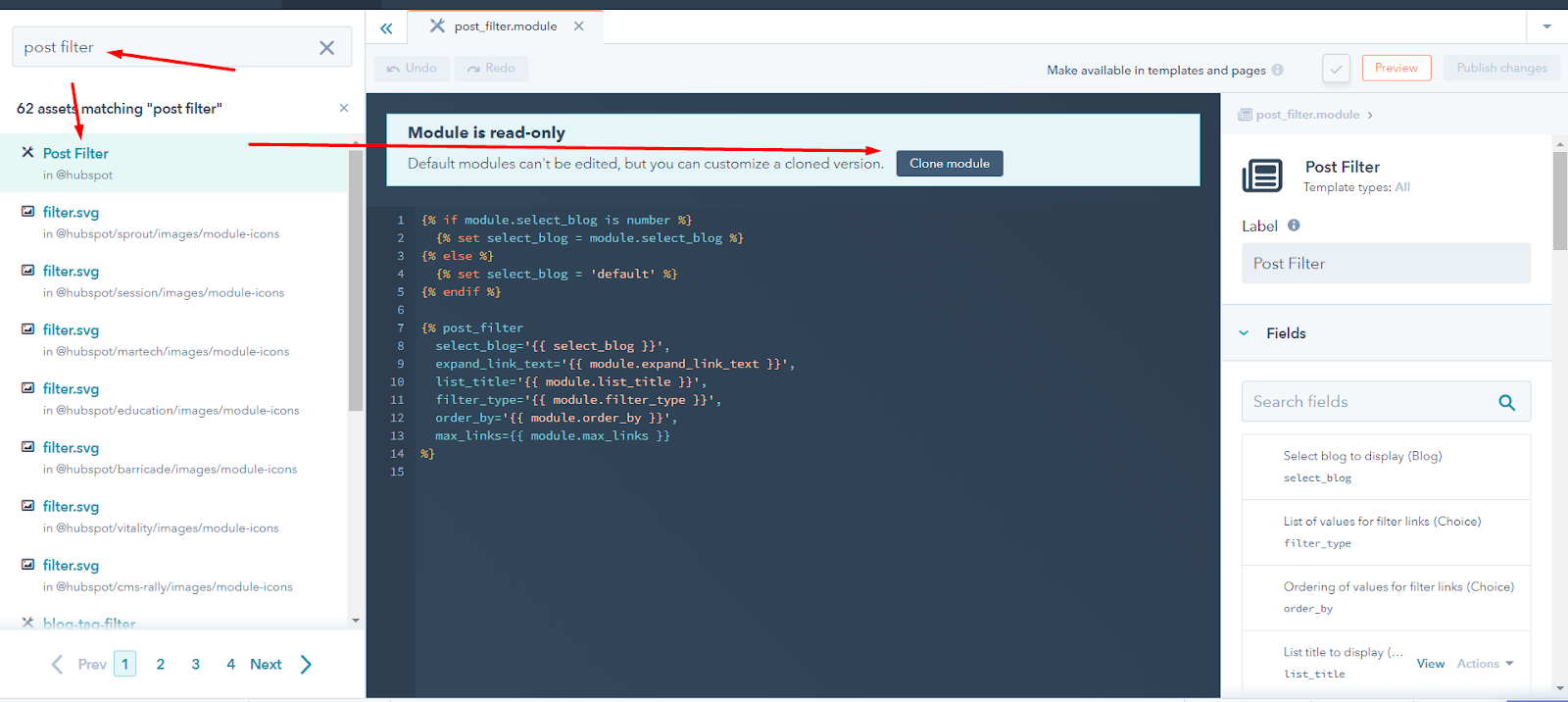Click Publish changes button
Viewport: 1568px width, 702px height.
pos(1501,68)
